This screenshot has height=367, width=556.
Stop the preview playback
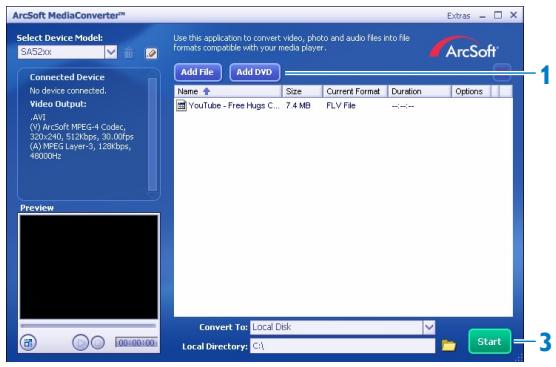(x=98, y=343)
